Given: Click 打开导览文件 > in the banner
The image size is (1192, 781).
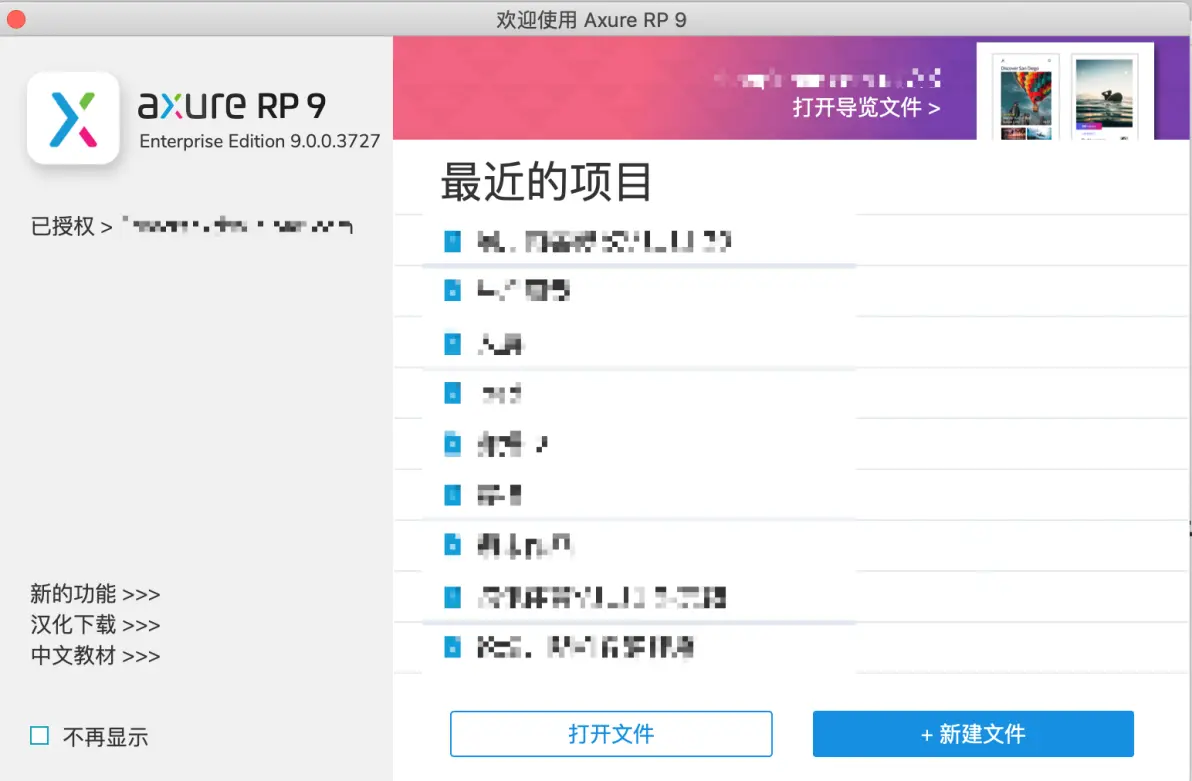Looking at the screenshot, I should (867, 107).
